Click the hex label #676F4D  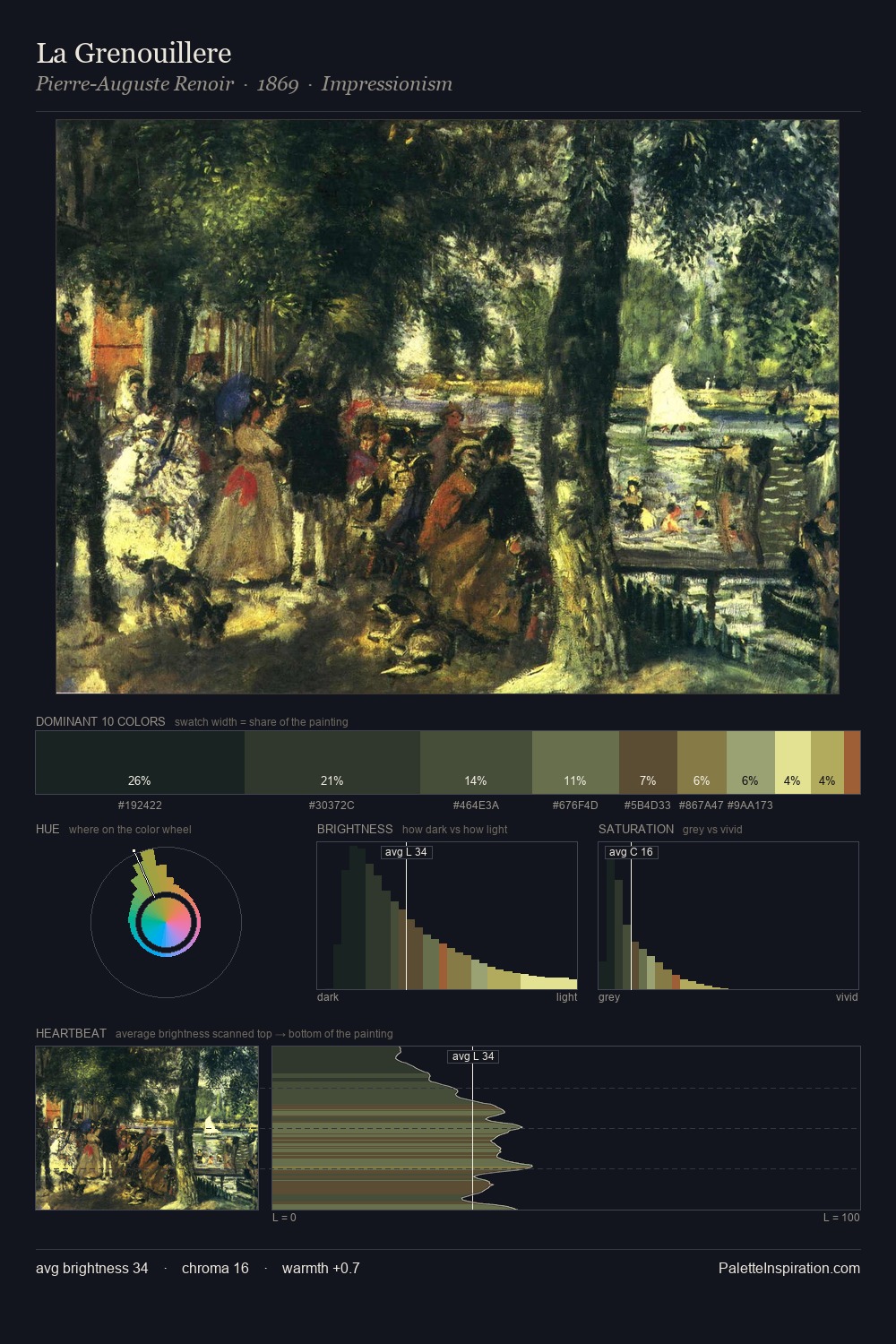575,806
